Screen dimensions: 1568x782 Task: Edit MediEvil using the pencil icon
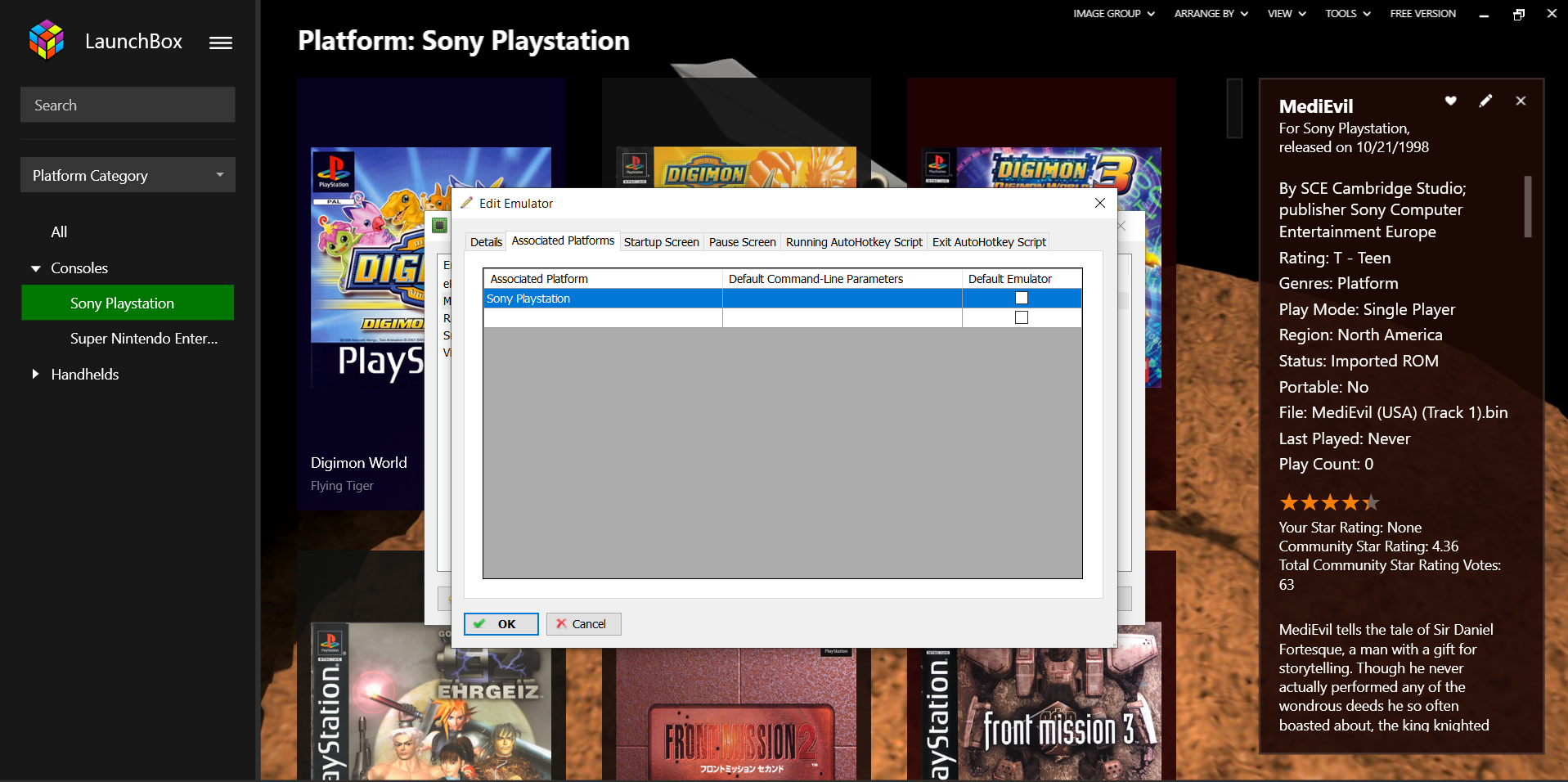click(1485, 101)
